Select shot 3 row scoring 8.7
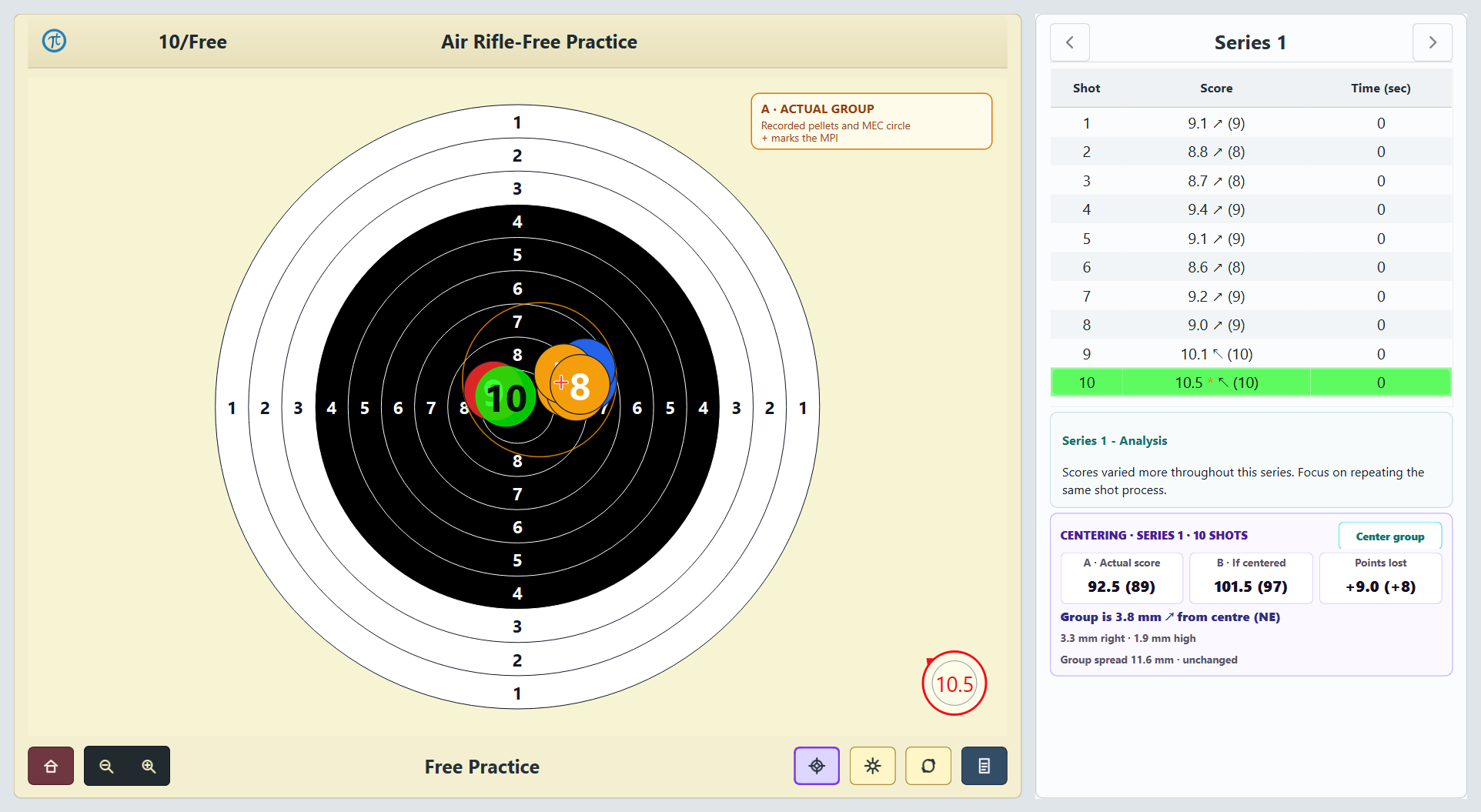The image size is (1481, 812). click(1251, 181)
